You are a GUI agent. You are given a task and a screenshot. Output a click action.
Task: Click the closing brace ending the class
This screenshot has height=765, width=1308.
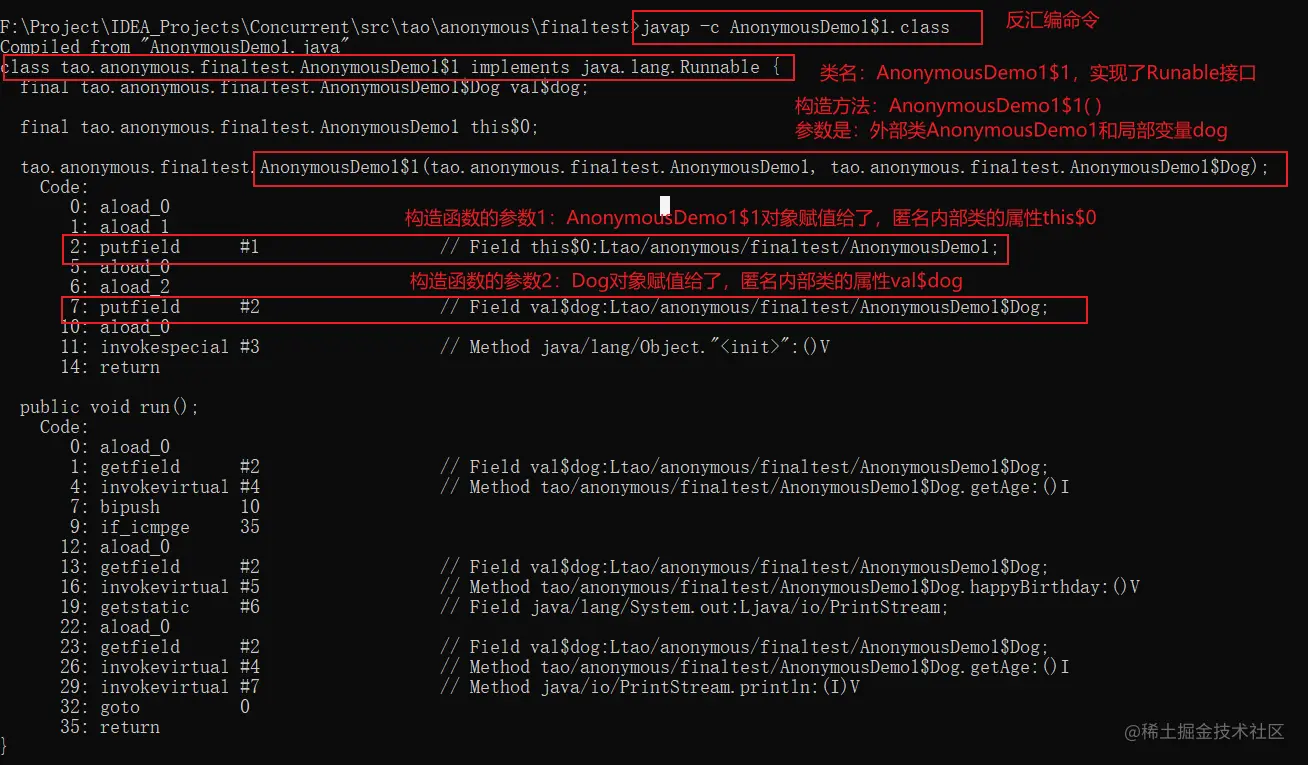(4, 746)
